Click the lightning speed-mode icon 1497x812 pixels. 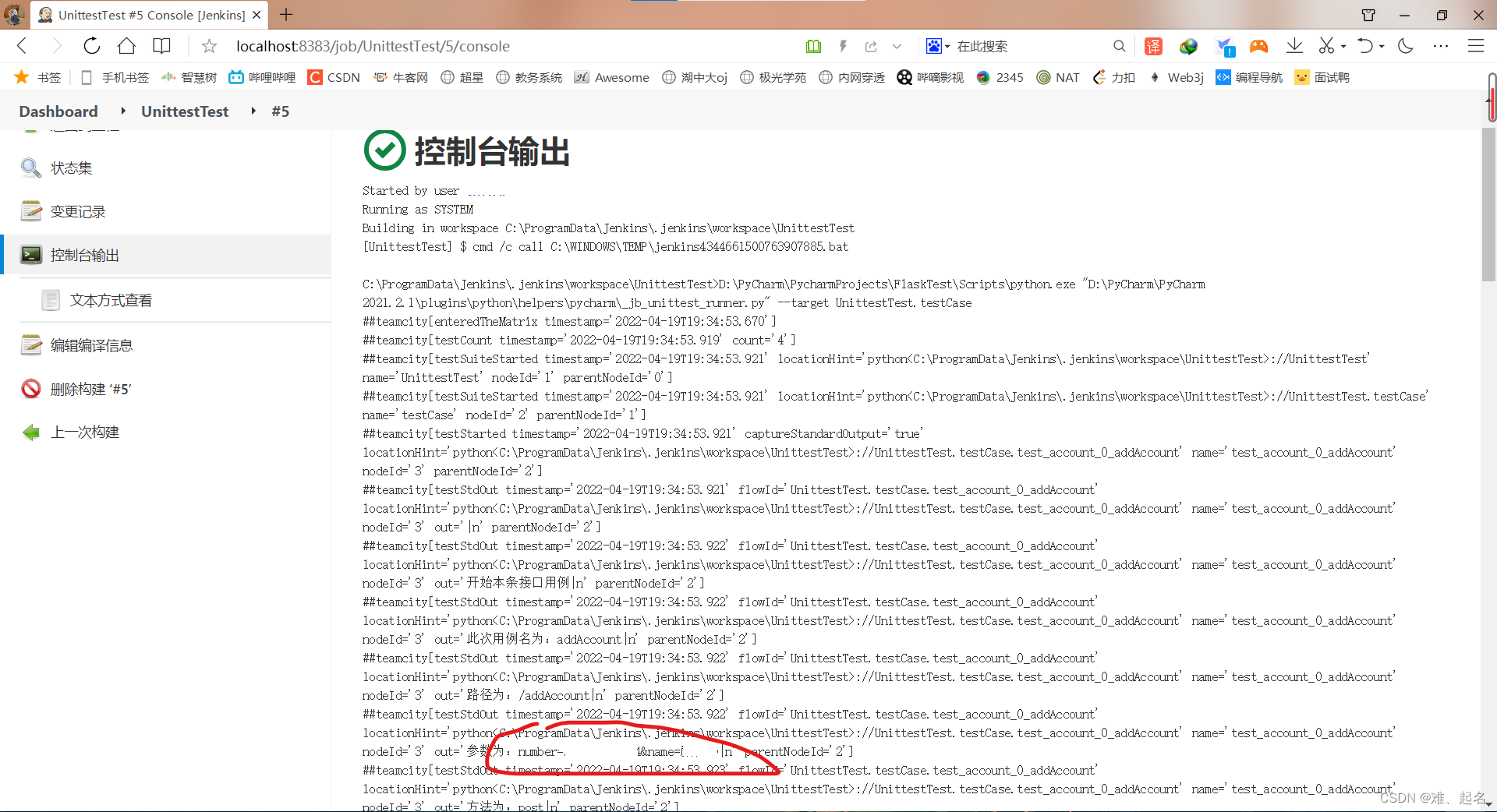(x=843, y=47)
